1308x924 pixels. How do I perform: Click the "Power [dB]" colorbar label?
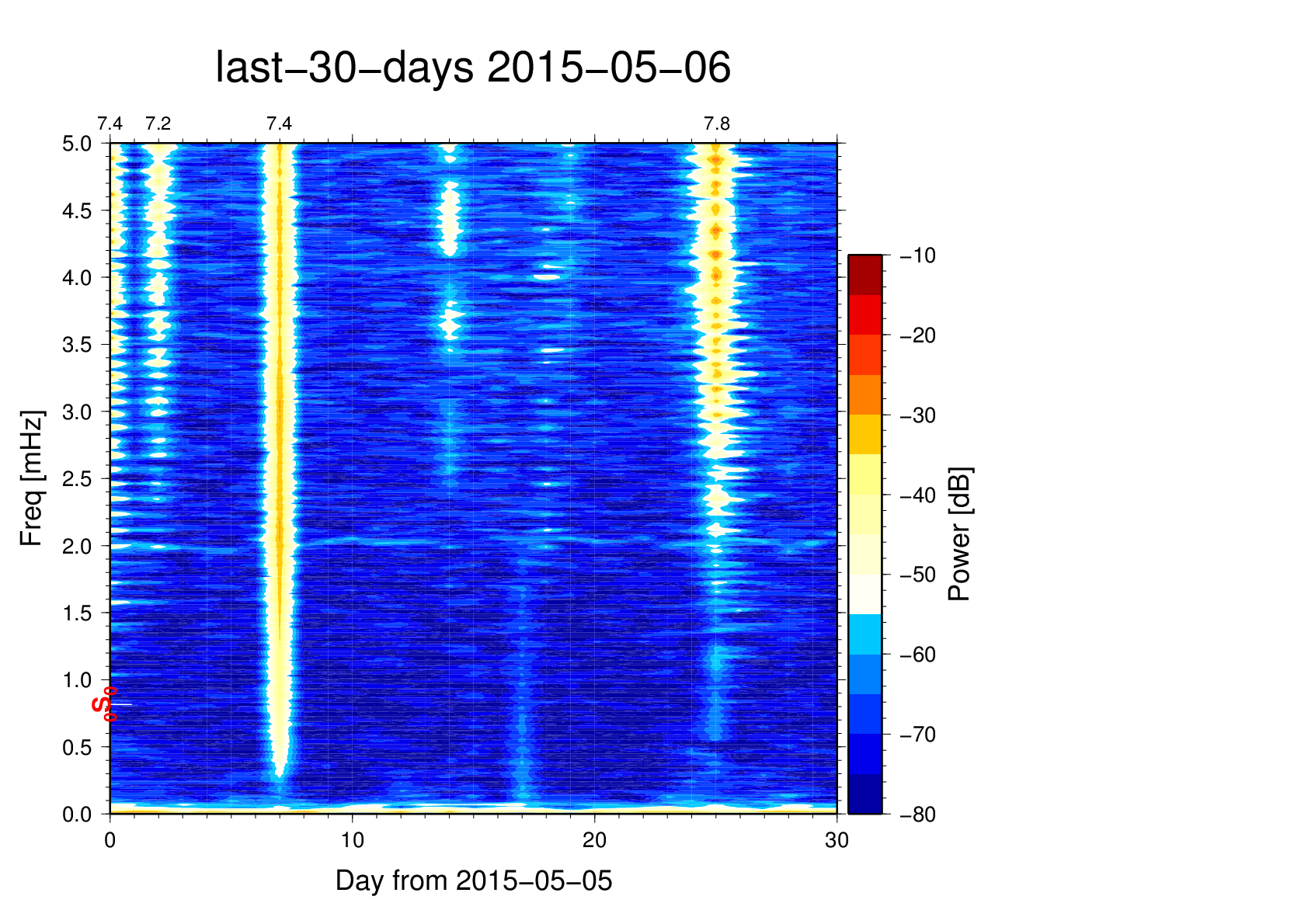(960, 534)
